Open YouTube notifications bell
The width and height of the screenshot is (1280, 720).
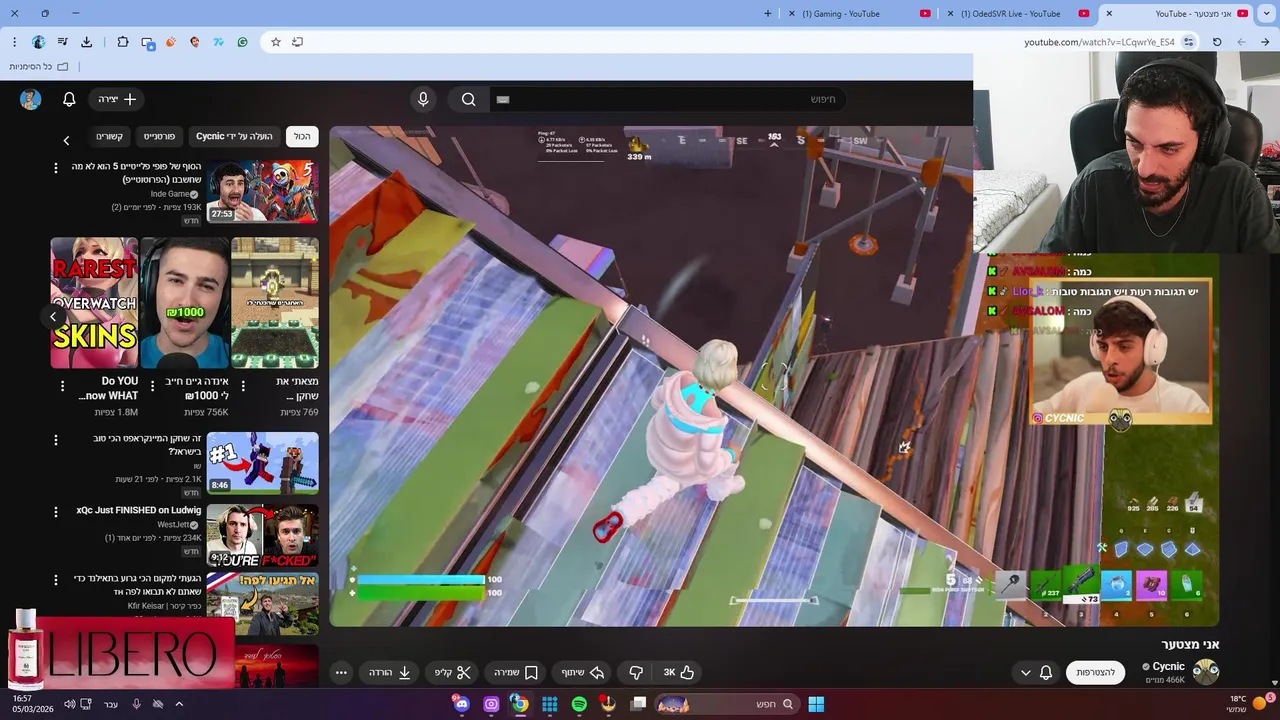tap(69, 99)
